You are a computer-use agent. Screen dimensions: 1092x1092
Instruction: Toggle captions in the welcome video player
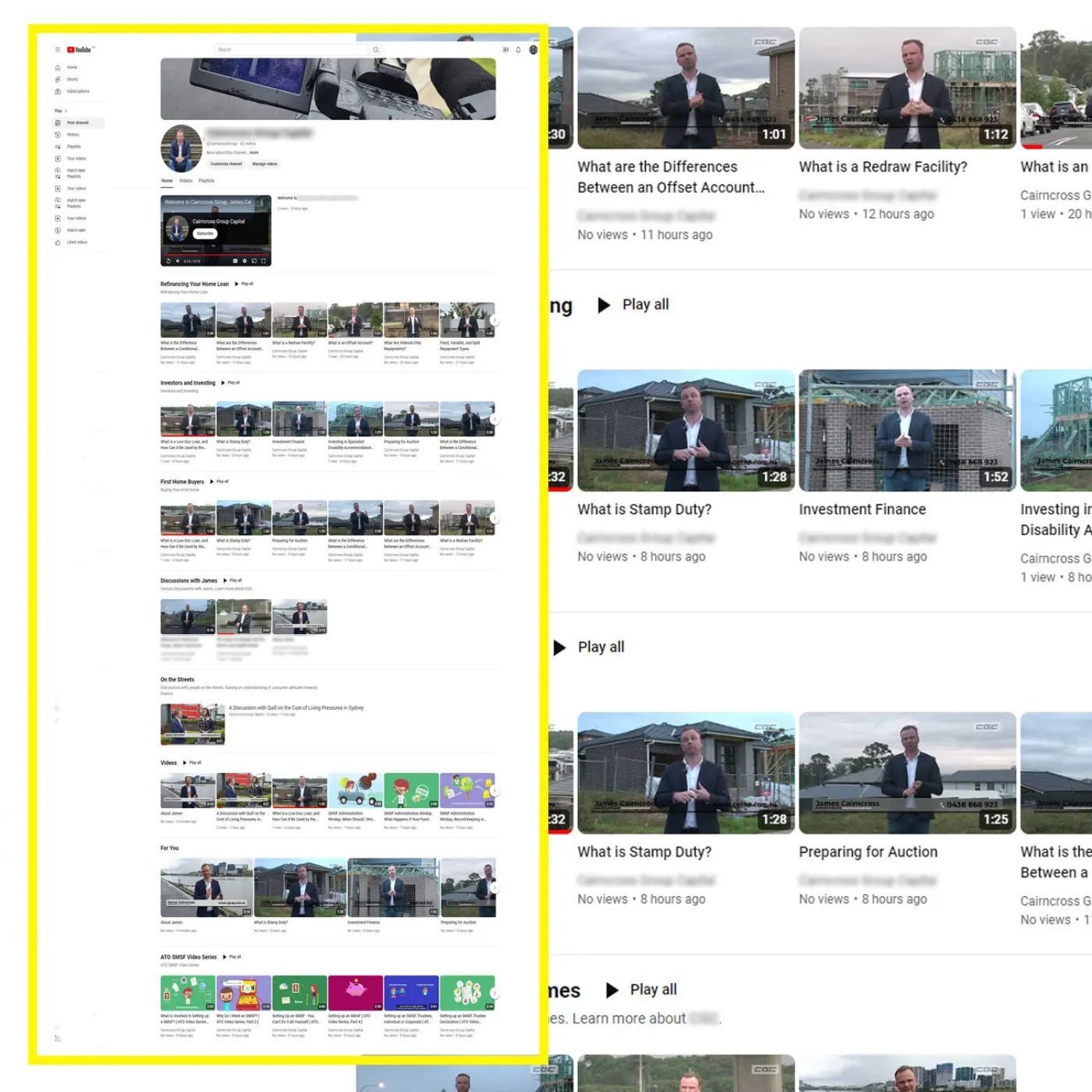point(235,261)
